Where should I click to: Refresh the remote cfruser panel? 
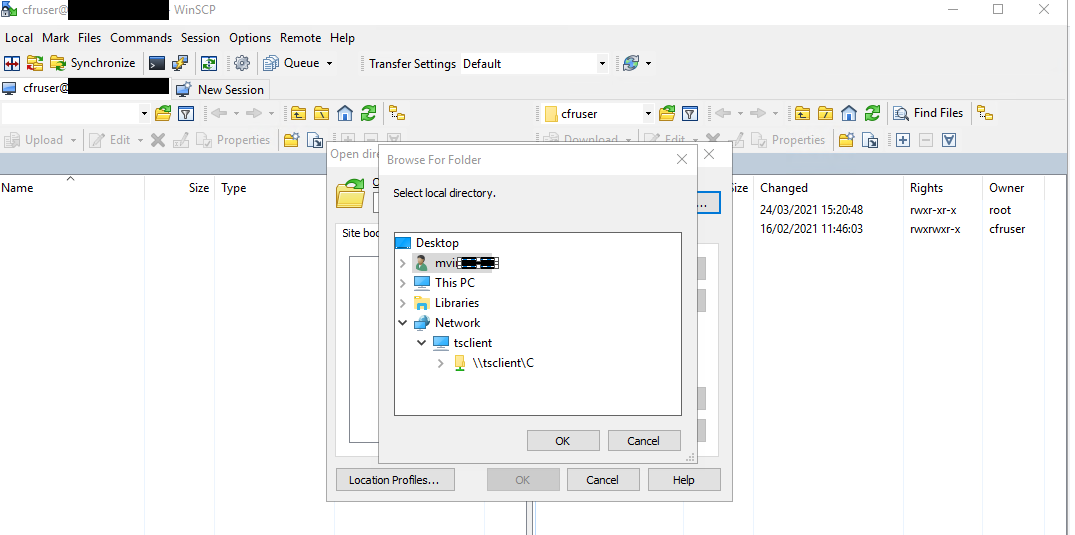point(873,113)
